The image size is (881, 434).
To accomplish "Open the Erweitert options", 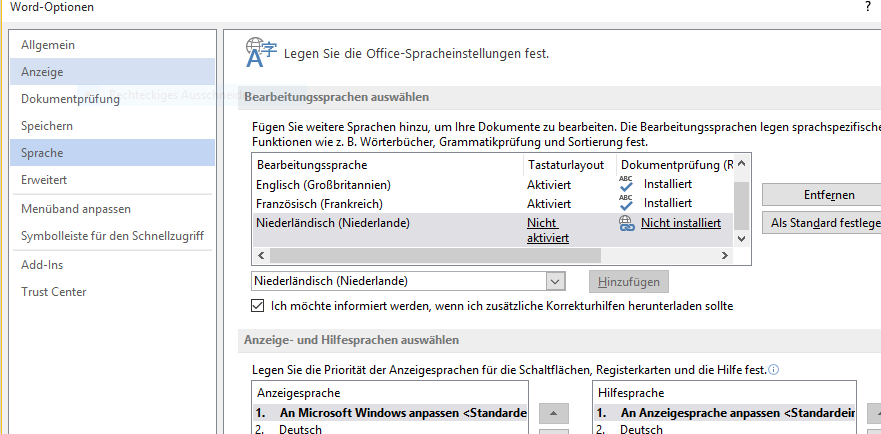I will coord(112,180).
